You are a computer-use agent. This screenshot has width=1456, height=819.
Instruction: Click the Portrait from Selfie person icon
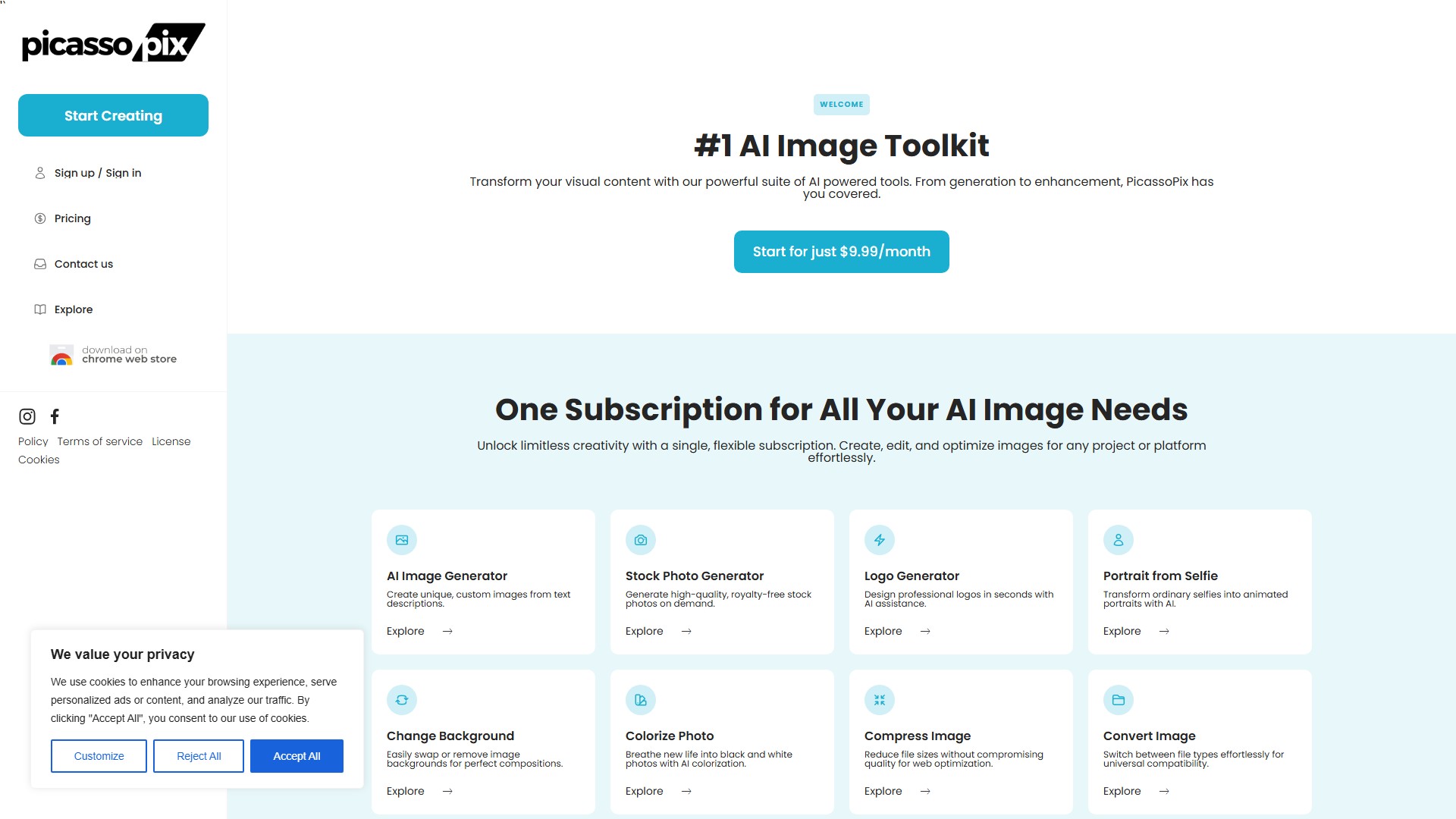1119,540
